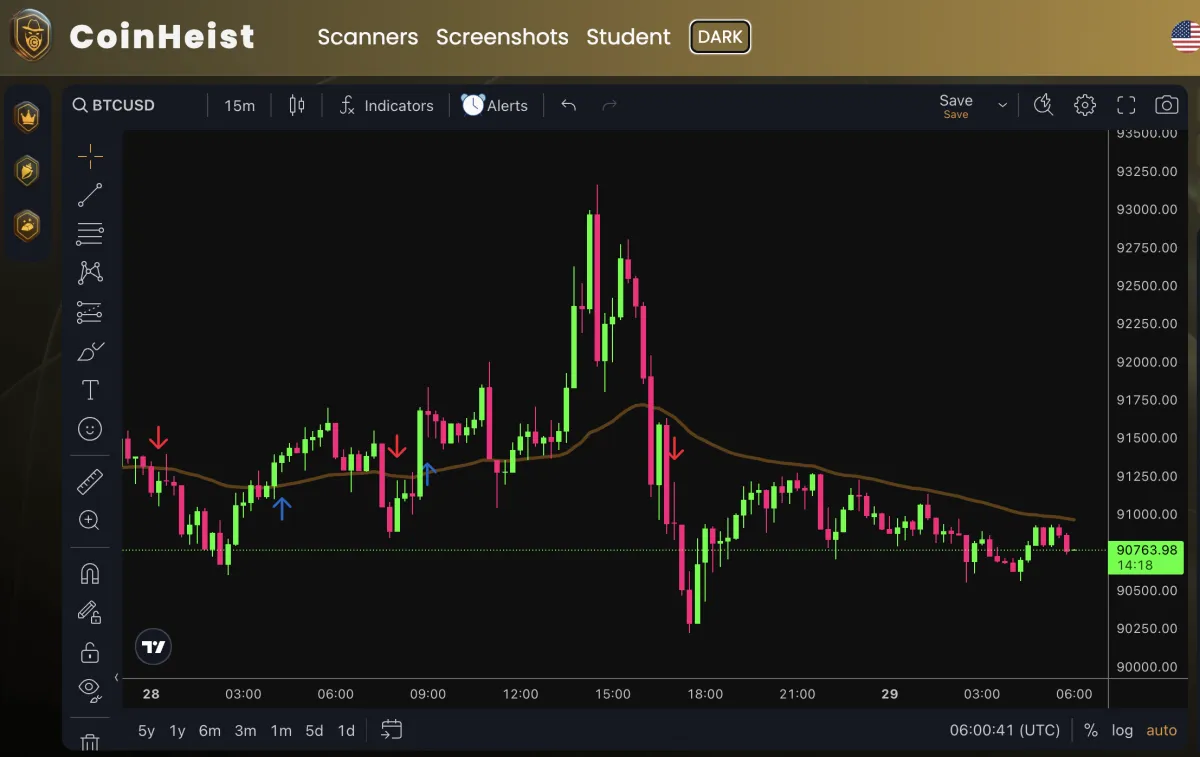Redo the chart action
The width and height of the screenshot is (1200, 757).
click(x=609, y=105)
